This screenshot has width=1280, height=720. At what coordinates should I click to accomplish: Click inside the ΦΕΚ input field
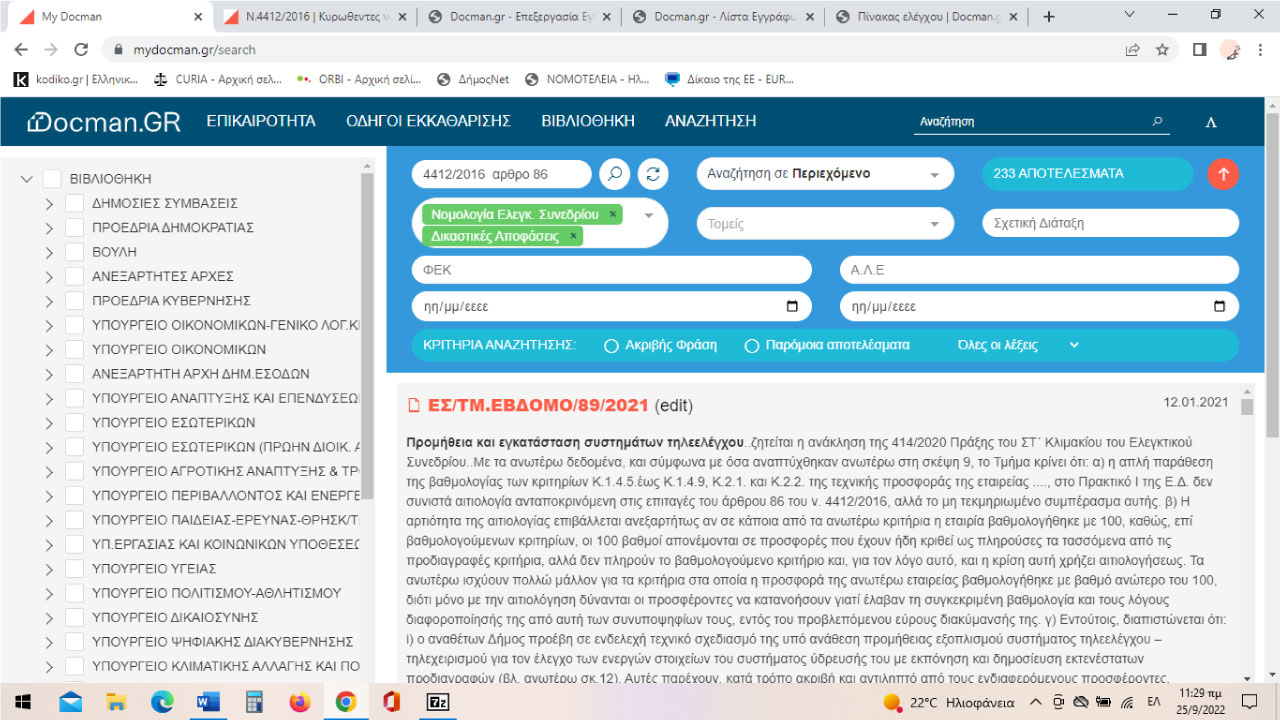click(x=610, y=269)
